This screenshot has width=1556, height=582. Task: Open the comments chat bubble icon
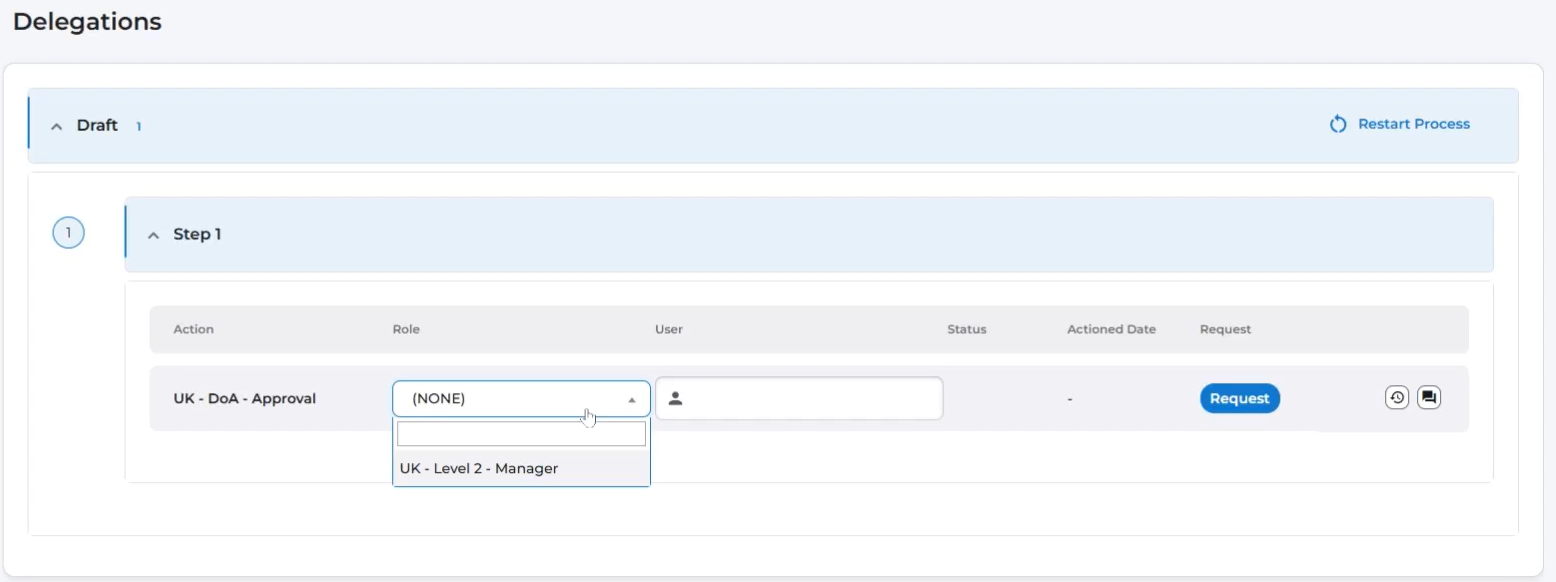1429,398
